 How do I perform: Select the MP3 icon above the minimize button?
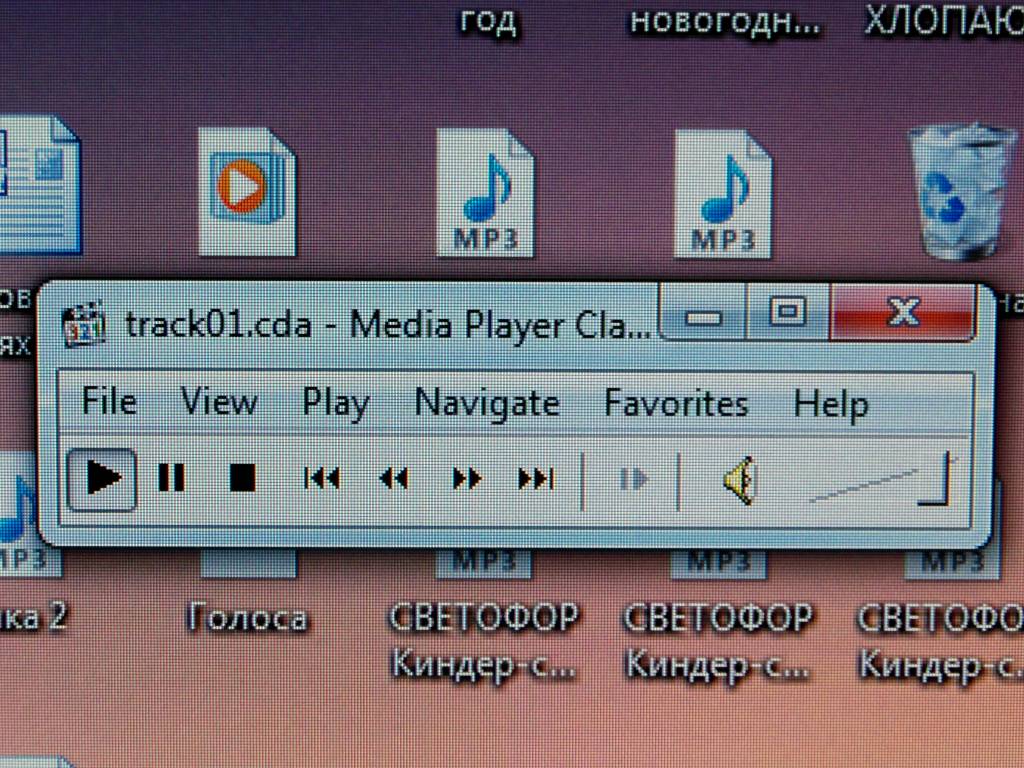pos(723,194)
